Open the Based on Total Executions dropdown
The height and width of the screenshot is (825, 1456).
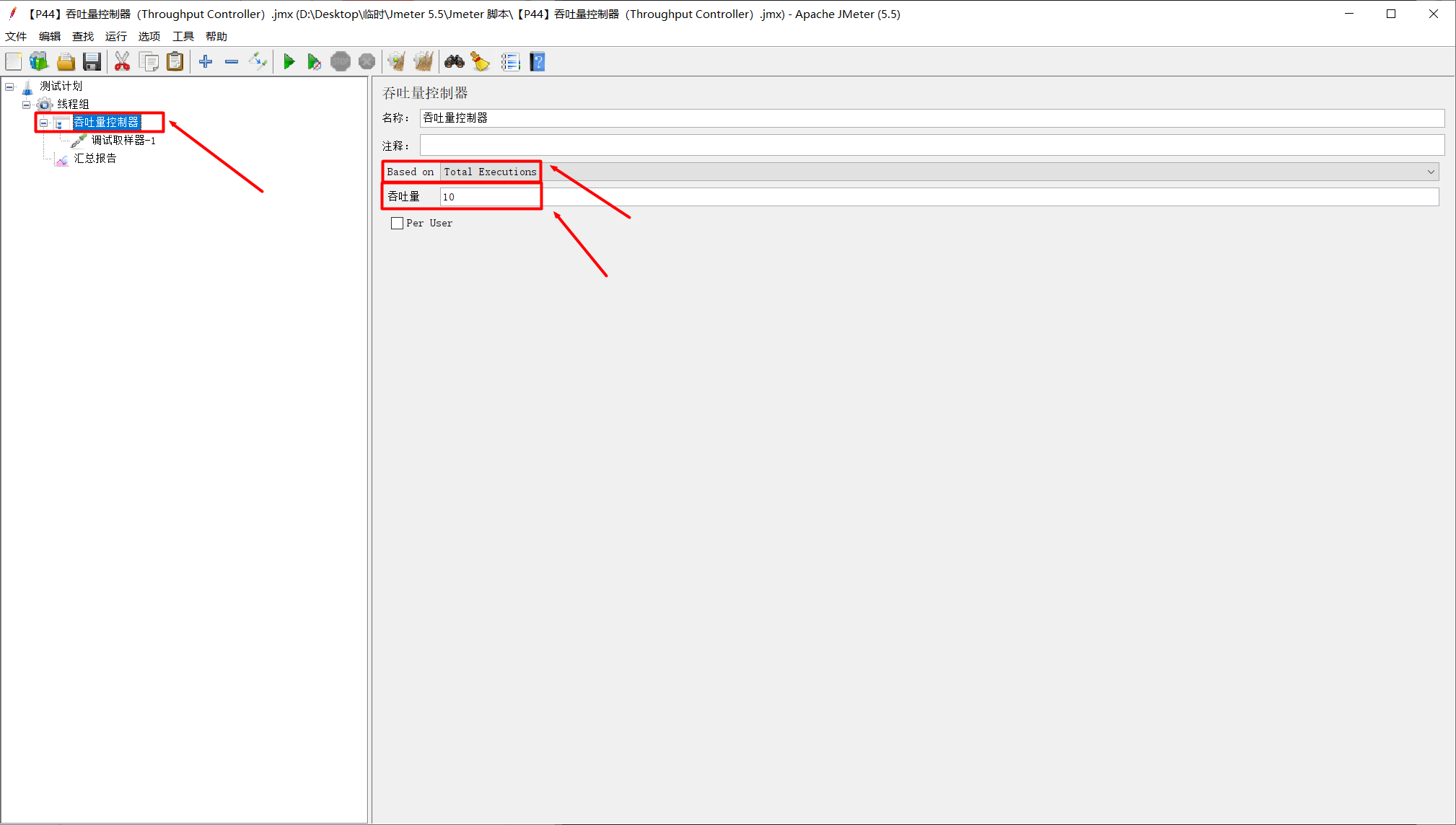pos(939,172)
